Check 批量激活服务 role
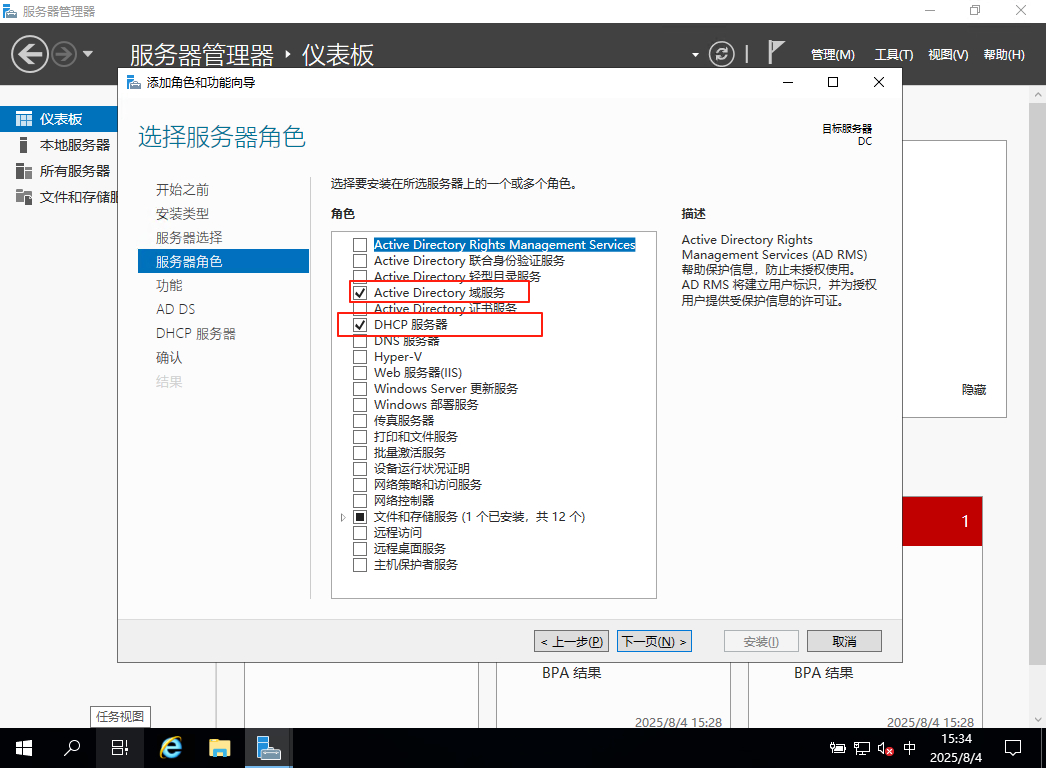 pos(360,453)
